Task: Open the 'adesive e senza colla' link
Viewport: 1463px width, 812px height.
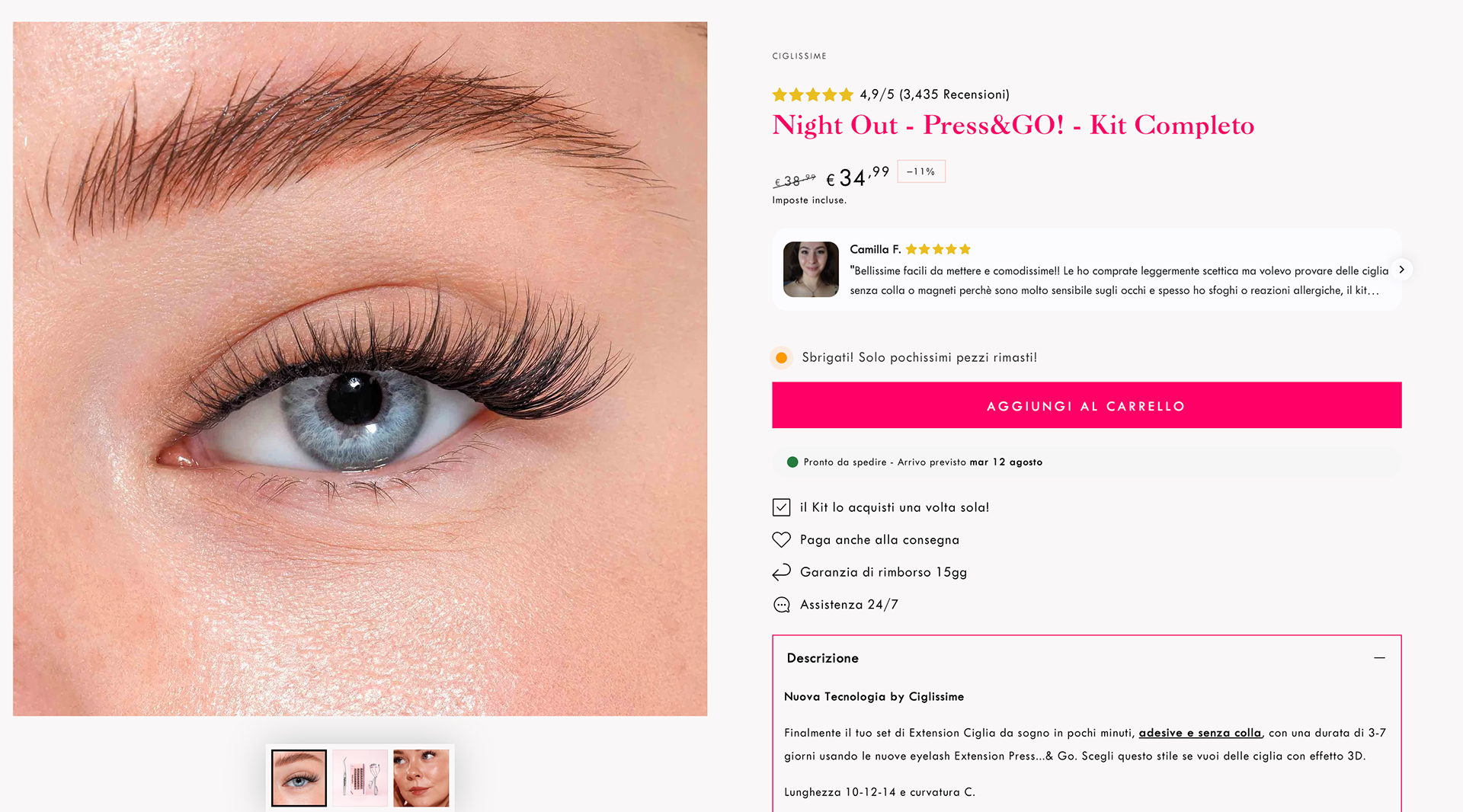Action: pos(1200,733)
